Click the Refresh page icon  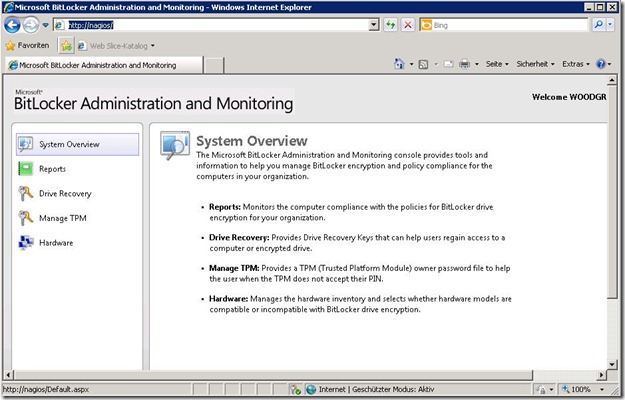click(390, 23)
